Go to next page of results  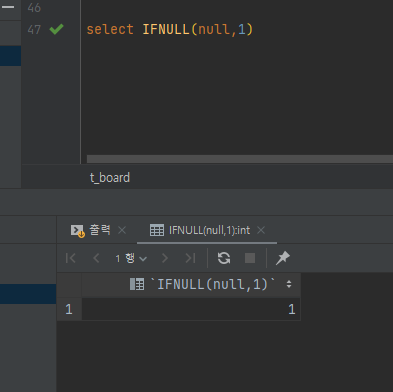click(x=165, y=258)
